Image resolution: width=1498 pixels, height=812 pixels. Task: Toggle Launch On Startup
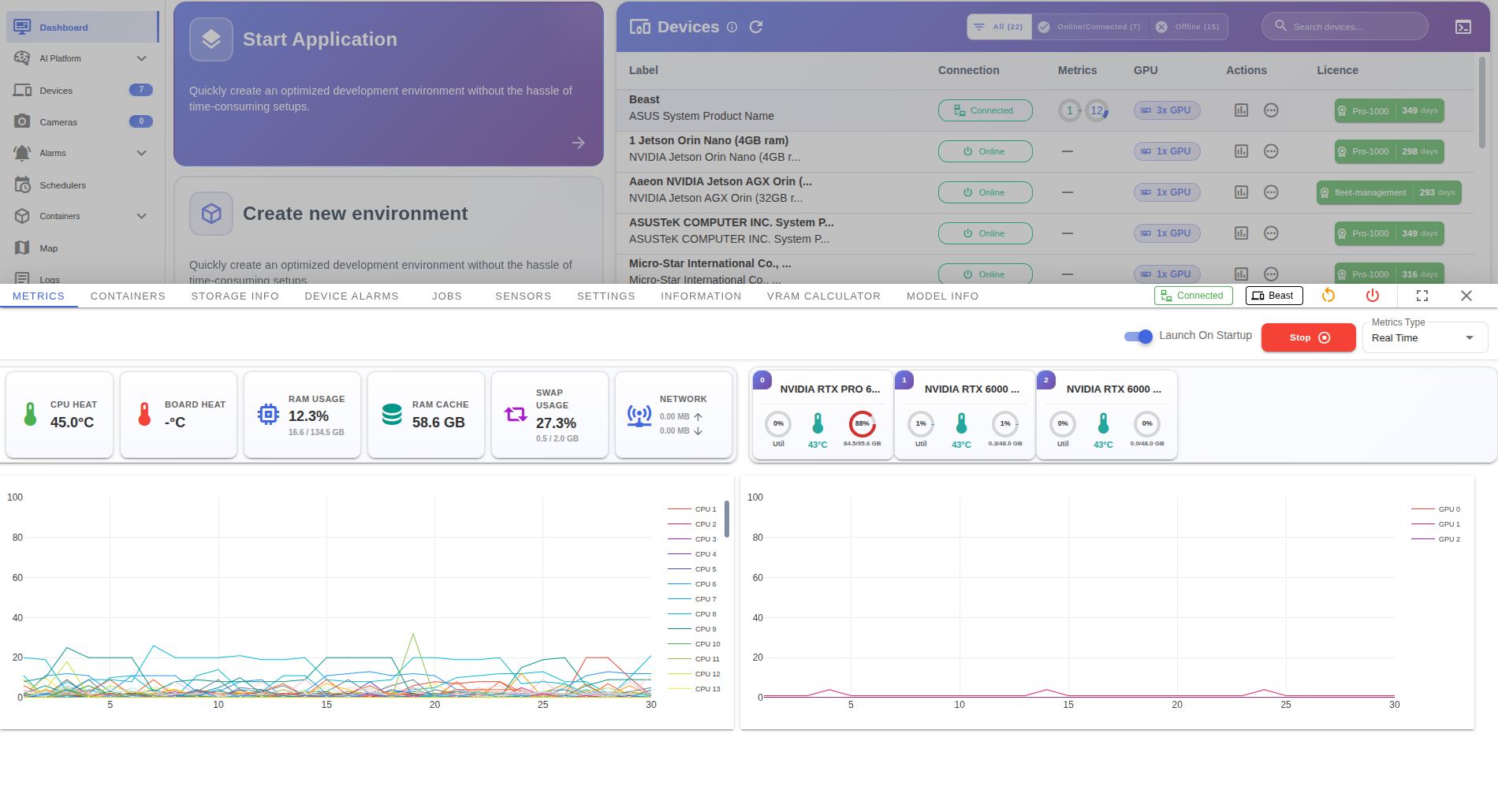(x=1138, y=337)
